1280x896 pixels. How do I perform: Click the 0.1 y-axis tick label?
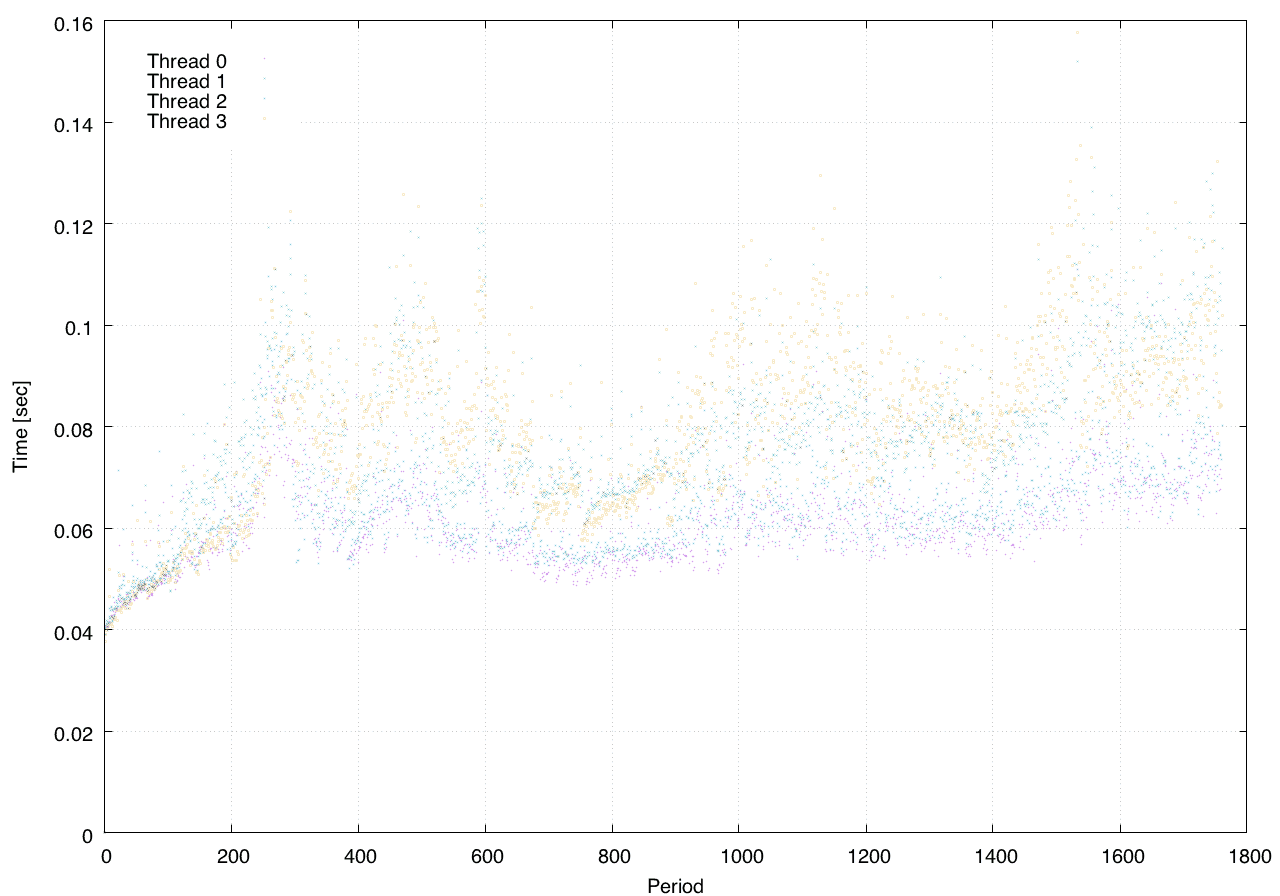78,326
